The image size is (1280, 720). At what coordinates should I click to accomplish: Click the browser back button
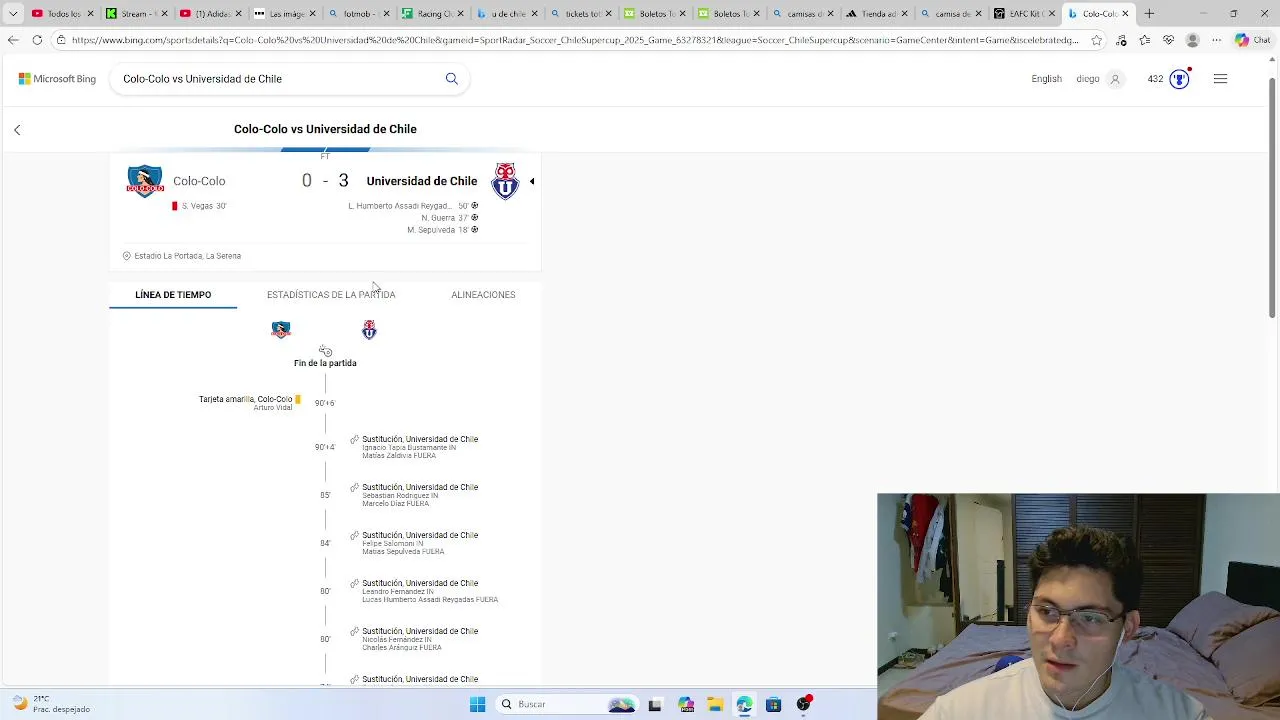click(x=13, y=40)
